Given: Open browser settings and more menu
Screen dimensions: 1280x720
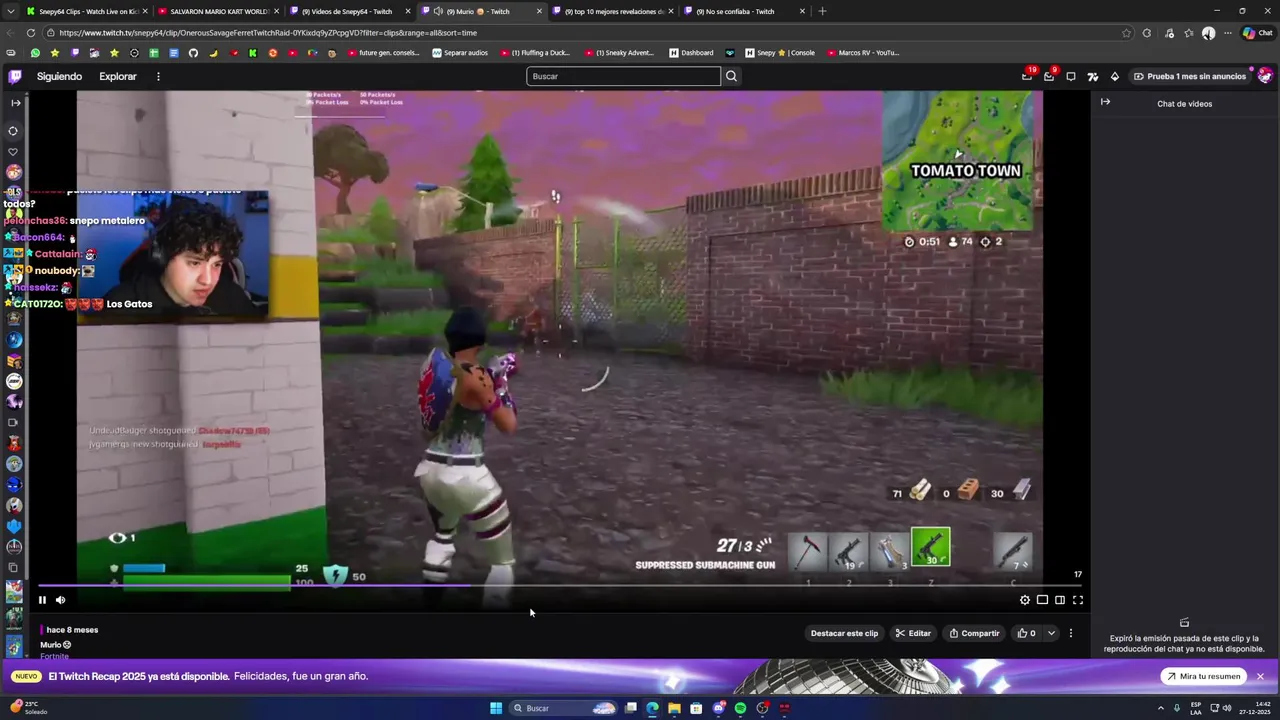Looking at the screenshot, I should click(x=1227, y=33).
